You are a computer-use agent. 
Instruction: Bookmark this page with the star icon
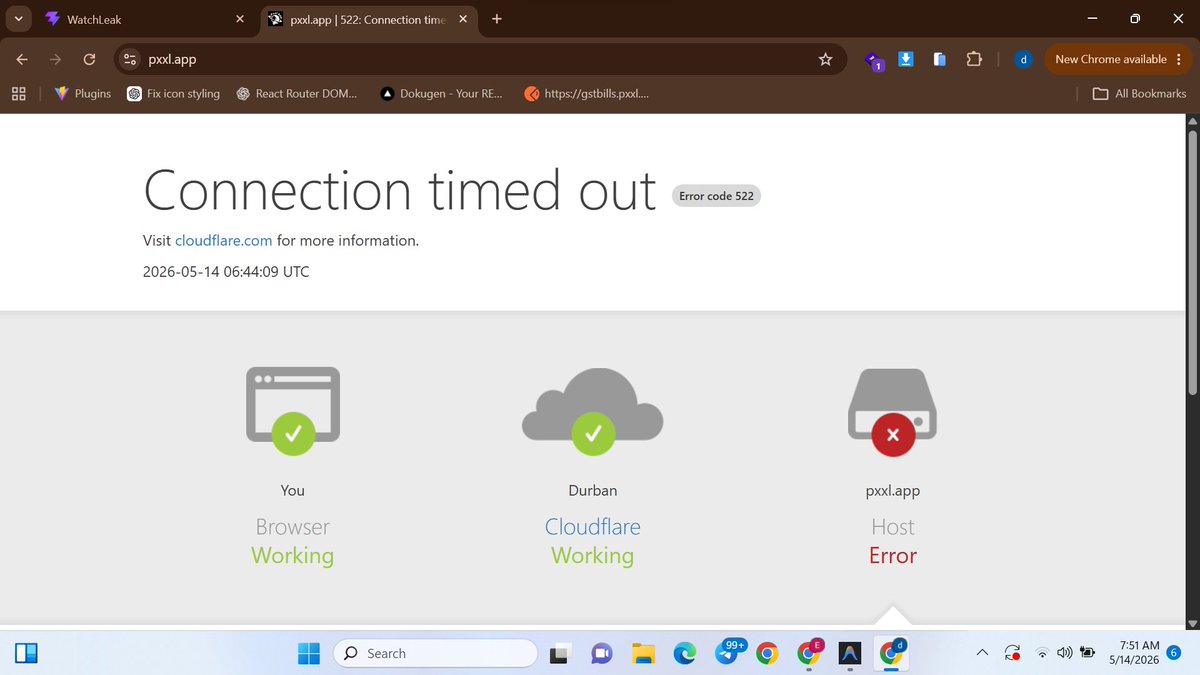pyautogui.click(x=825, y=60)
